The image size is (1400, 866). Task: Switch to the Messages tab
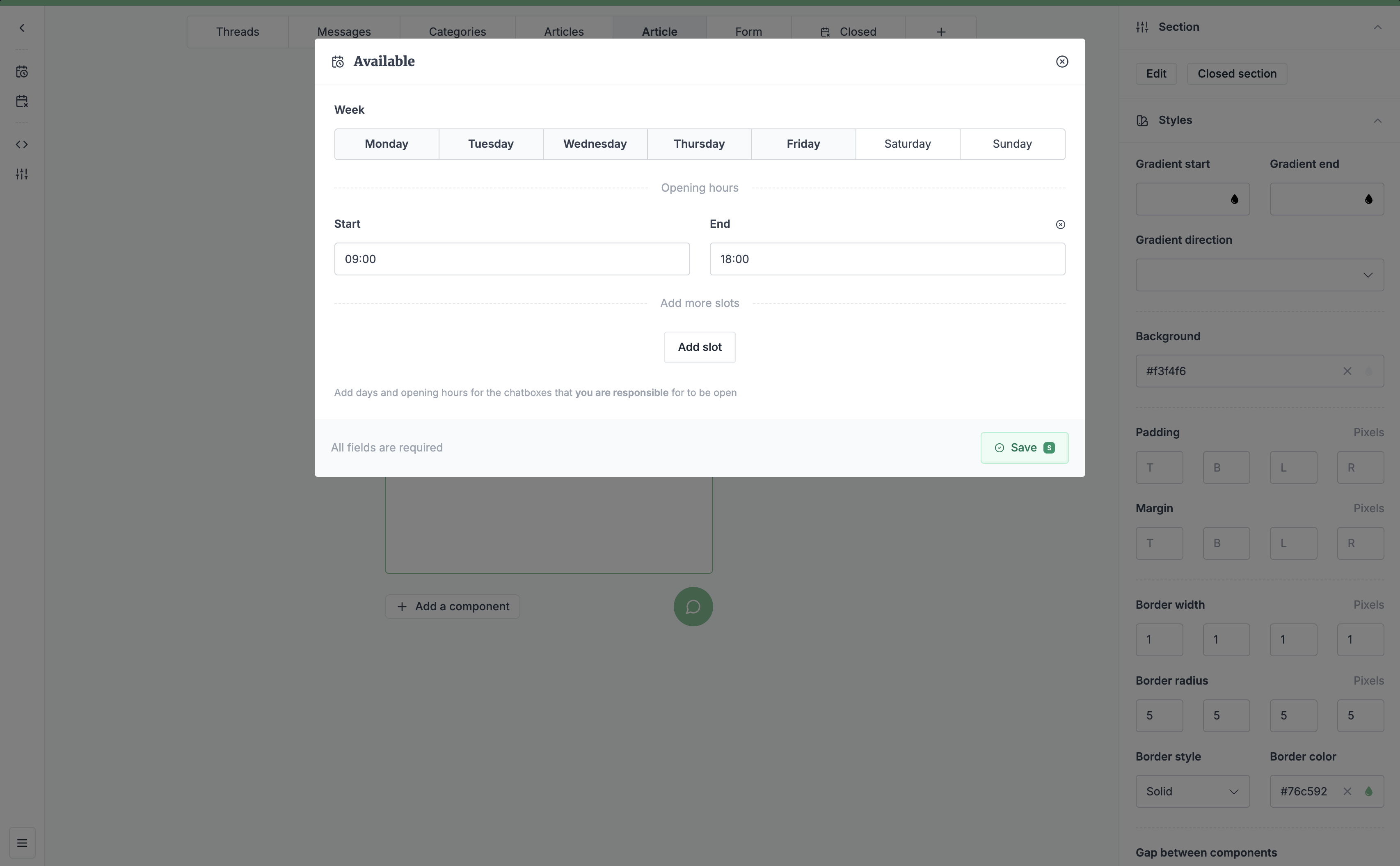coord(343,32)
